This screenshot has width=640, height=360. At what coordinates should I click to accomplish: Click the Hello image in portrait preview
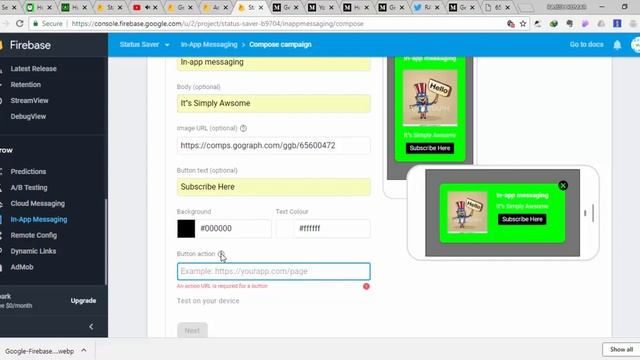[x=430, y=98]
